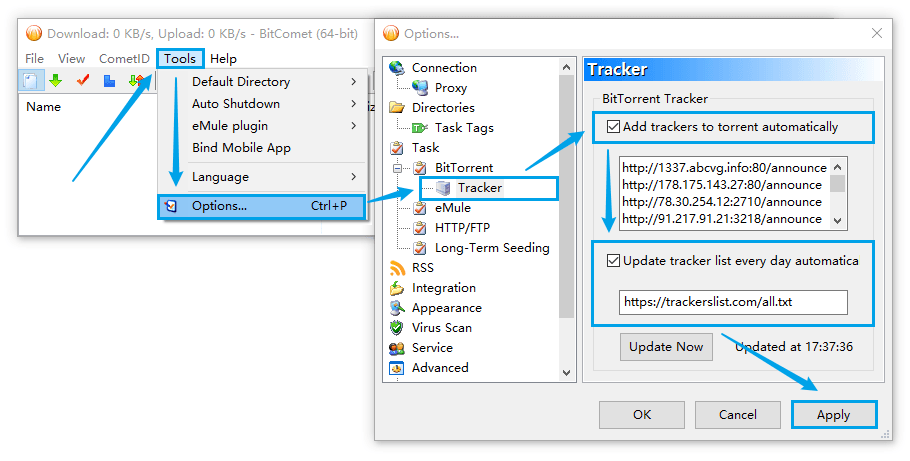Click the blue blocks toolbar icon
This screenshot has height=461, width=910.
pyautogui.click(x=109, y=80)
